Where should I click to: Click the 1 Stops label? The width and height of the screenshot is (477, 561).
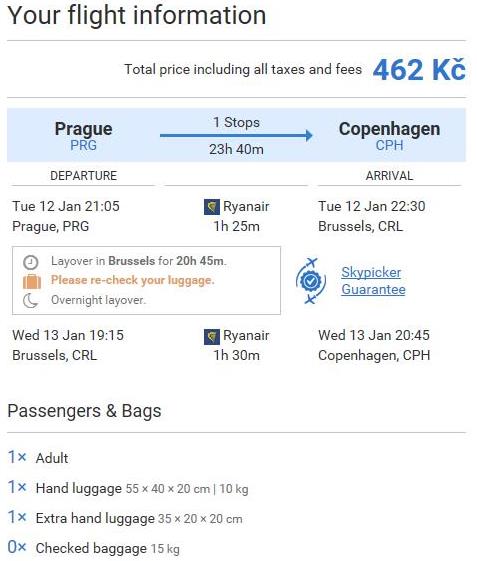point(236,122)
